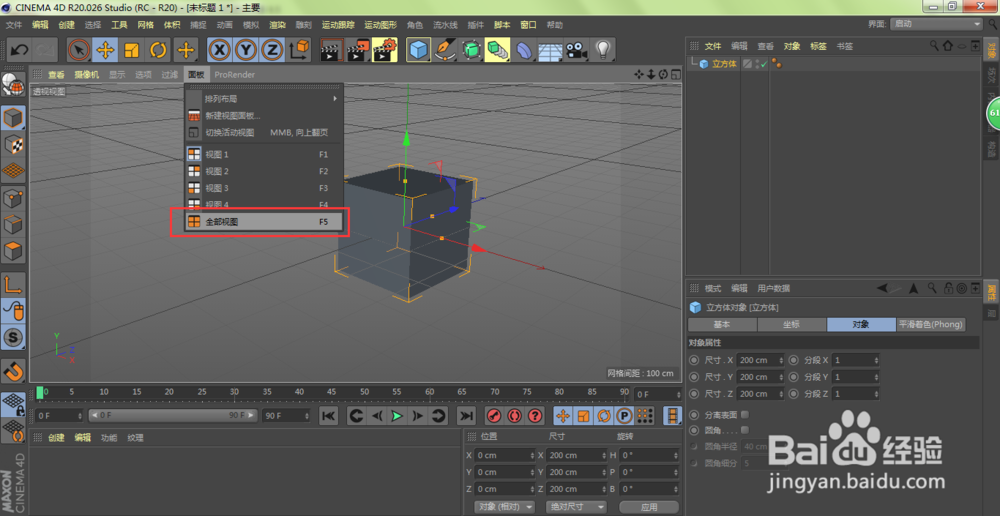The width and height of the screenshot is (1000, 516).
Task: Click the Subdivision Surface generator icon
Action: (471, 50)
